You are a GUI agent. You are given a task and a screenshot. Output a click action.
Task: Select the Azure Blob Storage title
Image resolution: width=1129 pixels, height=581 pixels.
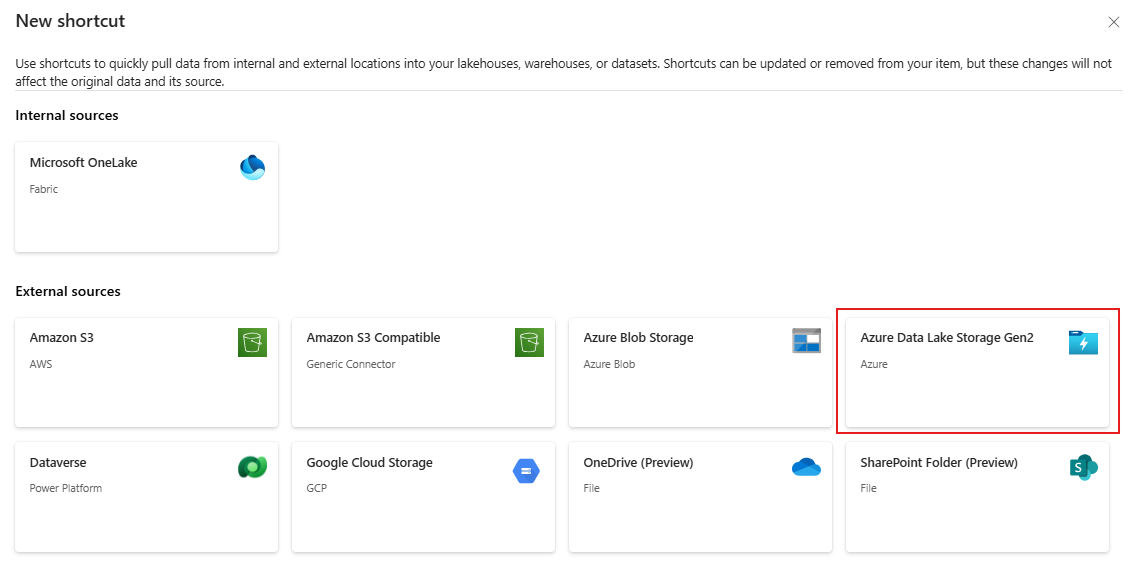click(x=638, y=338)
